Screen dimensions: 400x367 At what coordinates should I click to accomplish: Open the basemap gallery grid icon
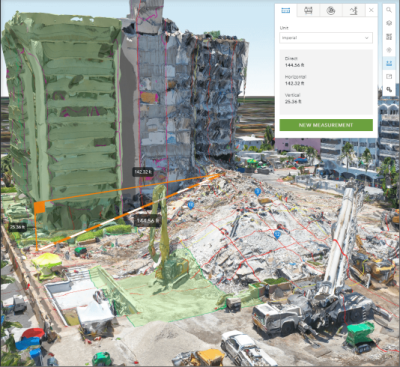point(389,37)
